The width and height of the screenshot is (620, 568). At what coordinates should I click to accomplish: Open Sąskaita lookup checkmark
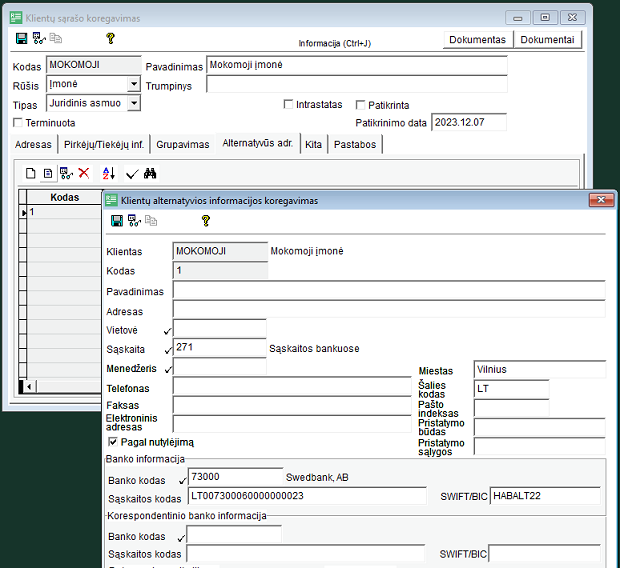[x=168, y=350]
